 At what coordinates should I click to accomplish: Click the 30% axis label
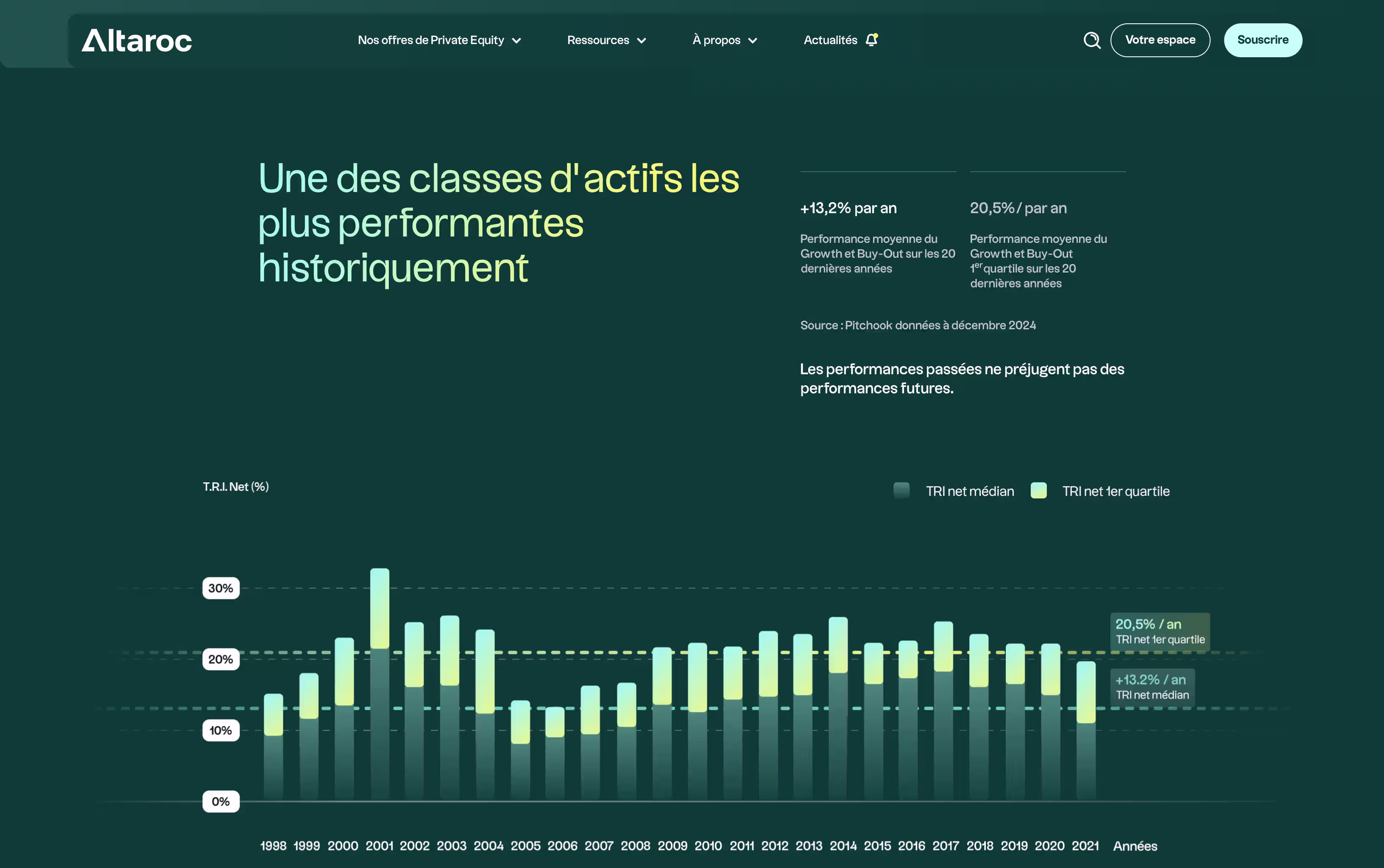[221, 588]
